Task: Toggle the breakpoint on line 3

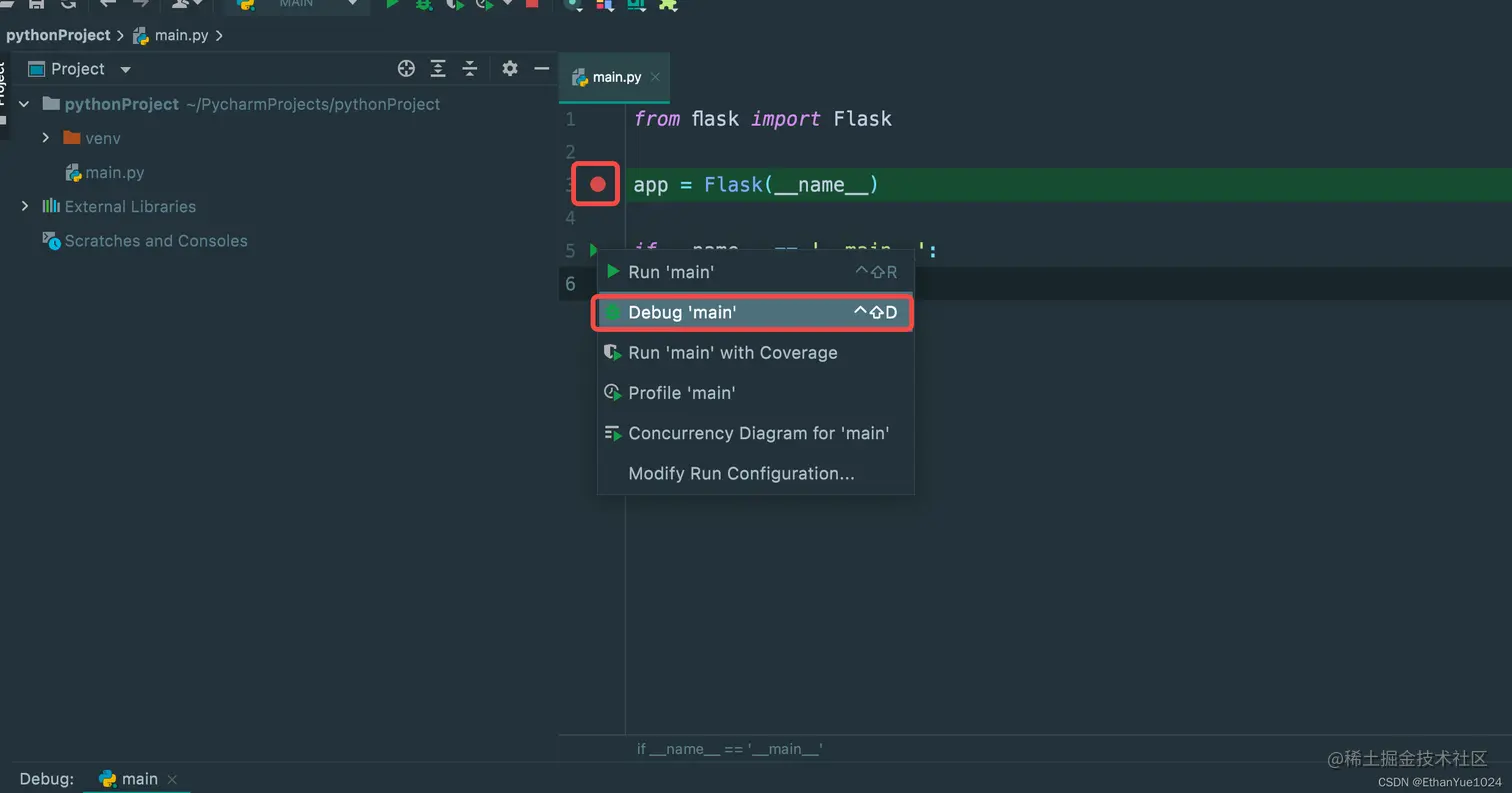Action: (598, 184)
